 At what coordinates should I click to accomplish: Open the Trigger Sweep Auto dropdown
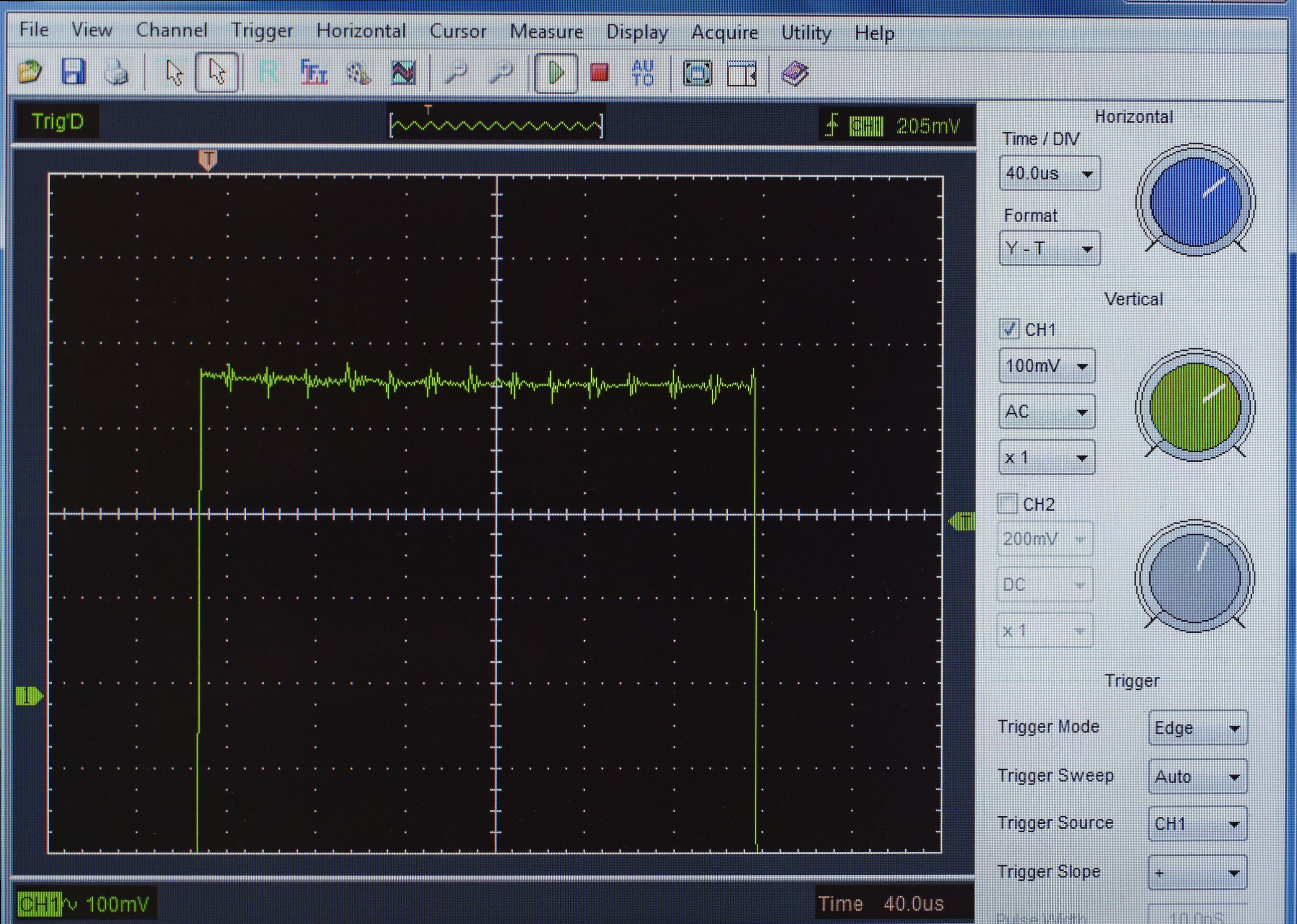[x=1198, y=776]
